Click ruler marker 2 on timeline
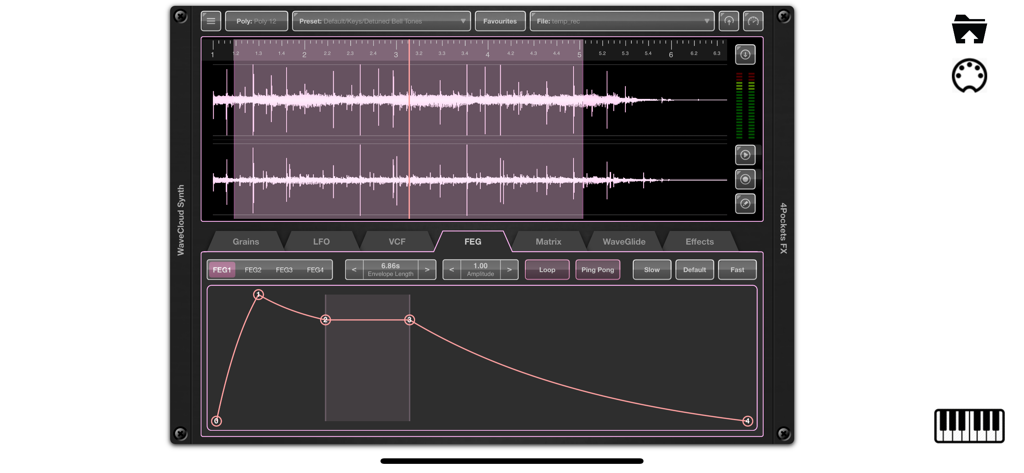The height and width of the screenshot is (473, 1024). [x=304, y=56]
